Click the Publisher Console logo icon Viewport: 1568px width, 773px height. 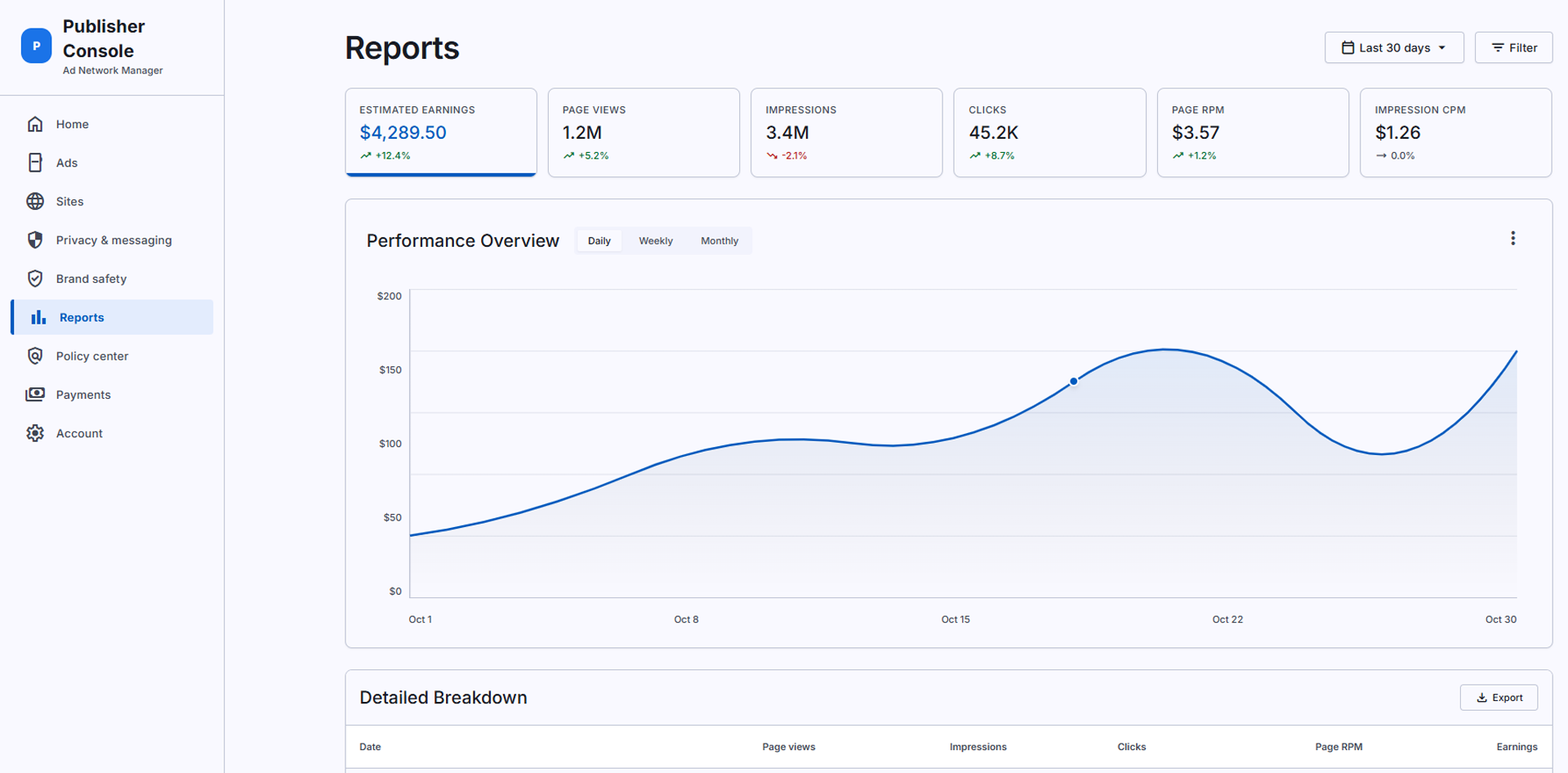pos(36,46)
